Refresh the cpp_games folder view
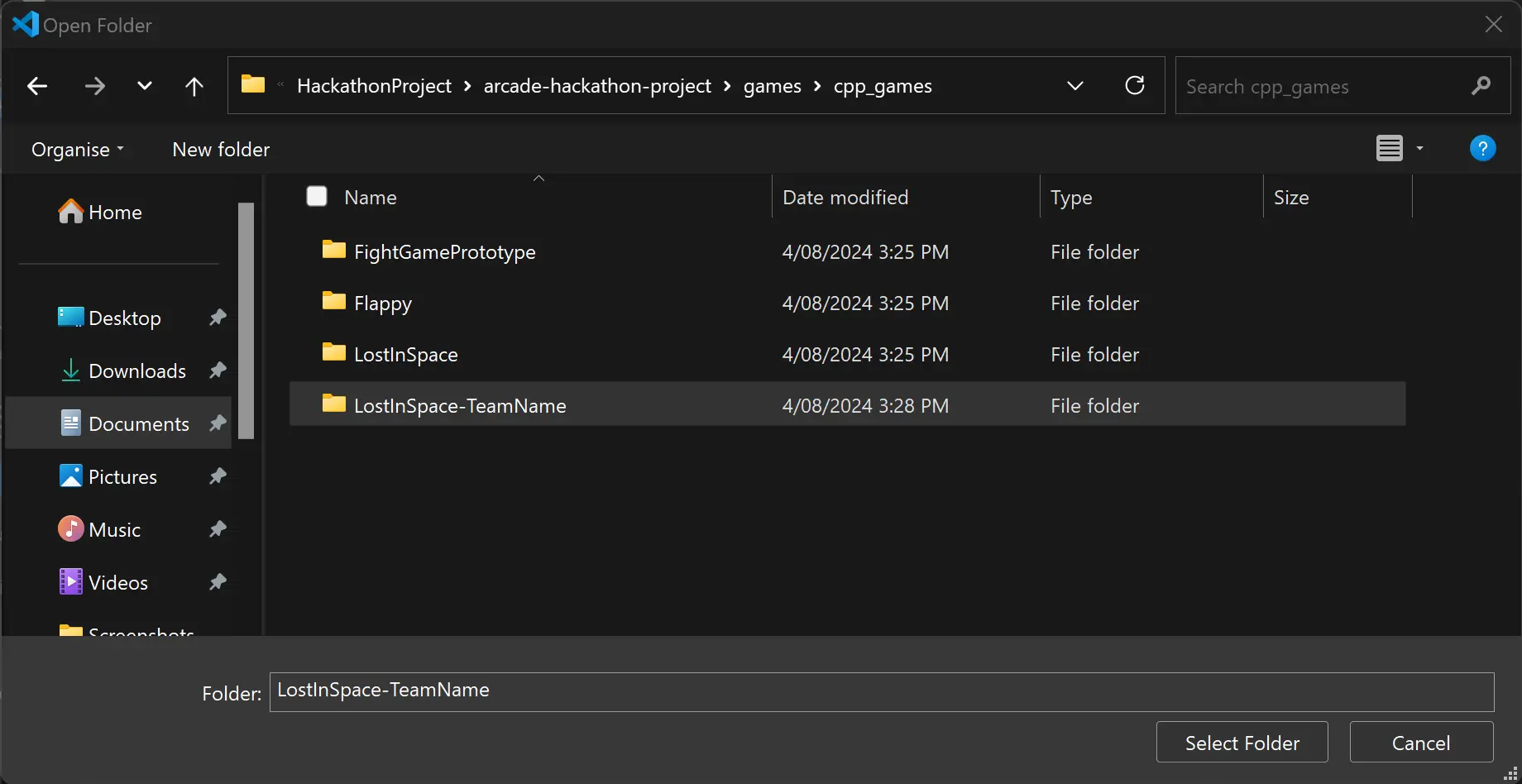The height and width of the screenshot is (784, 1522). 1135,85
